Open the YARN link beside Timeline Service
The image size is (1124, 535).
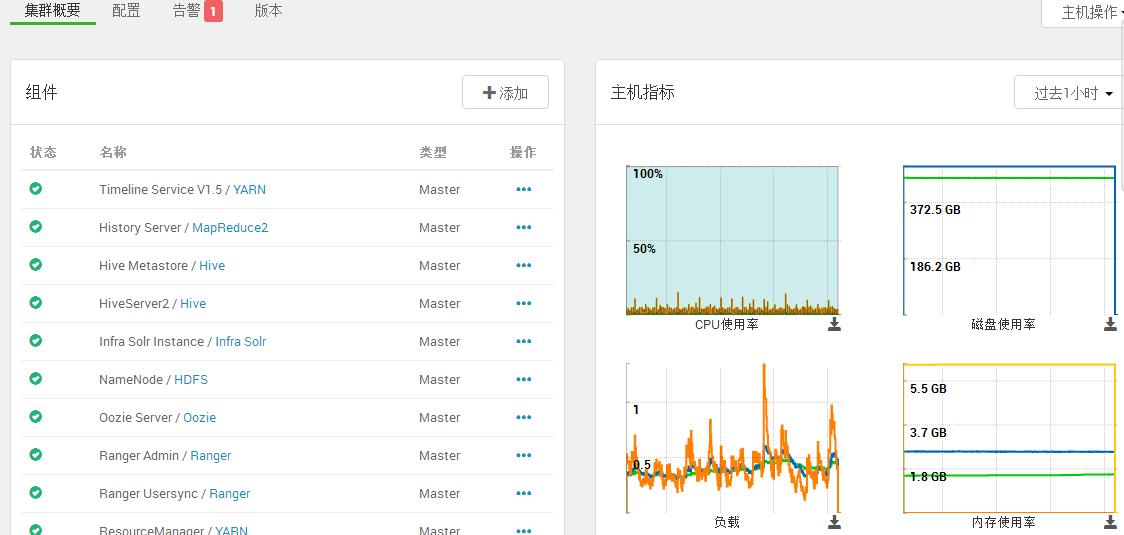249,189
